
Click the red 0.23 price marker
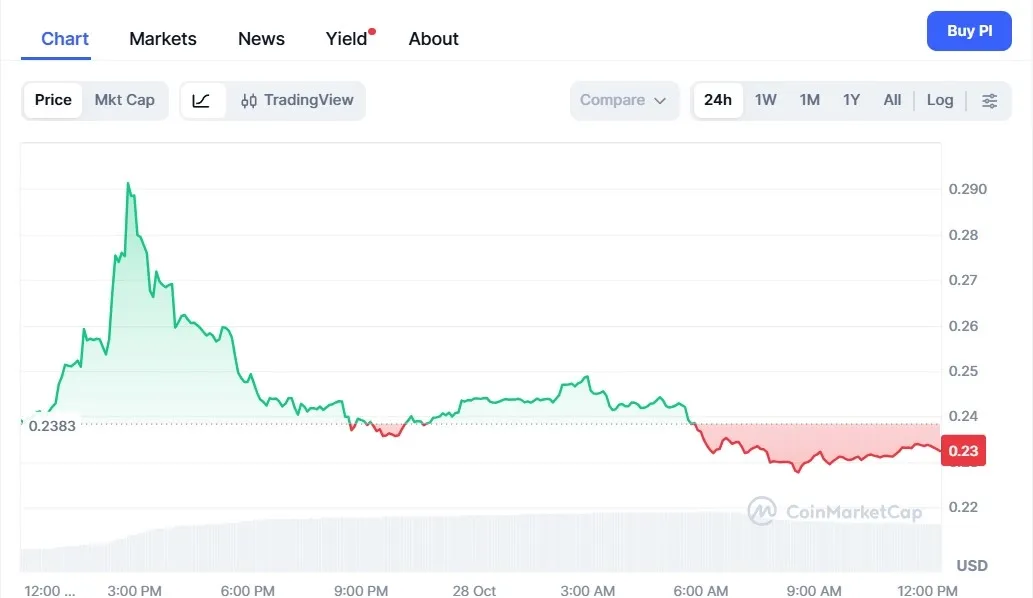[x=963, y=450]
